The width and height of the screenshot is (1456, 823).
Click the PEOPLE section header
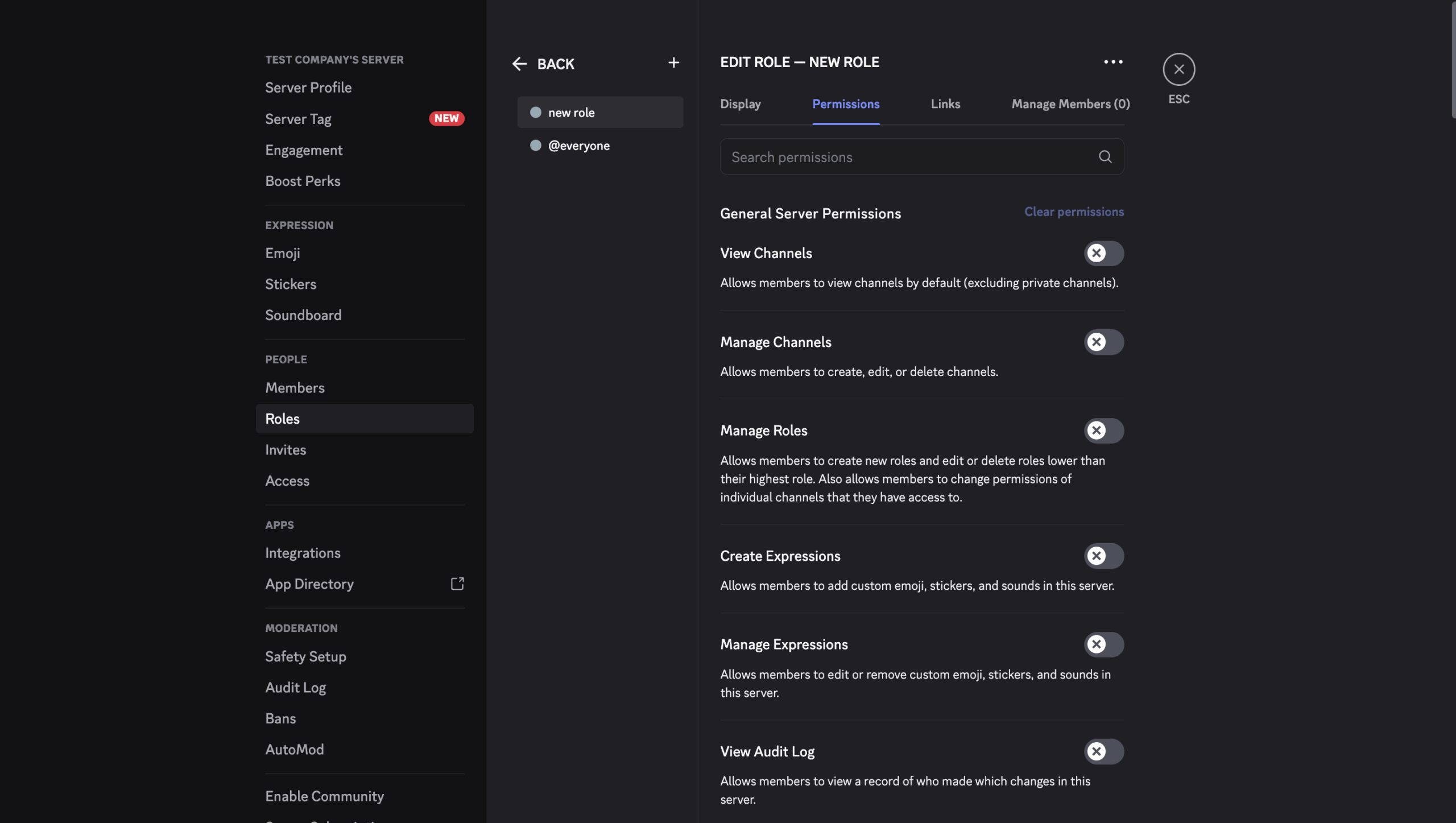tap(286, 359)
